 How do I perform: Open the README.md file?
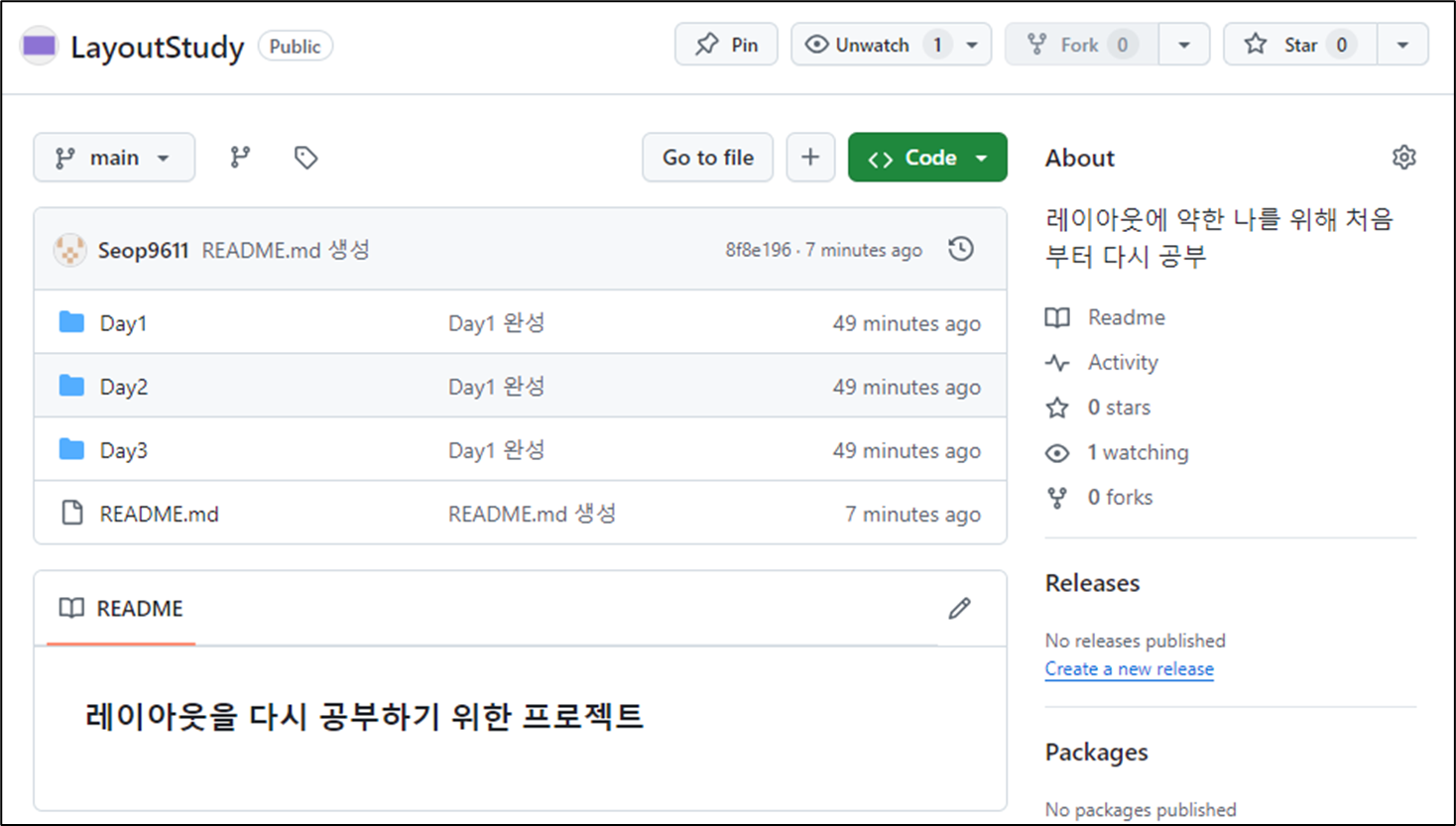click(x=159, y=514)
